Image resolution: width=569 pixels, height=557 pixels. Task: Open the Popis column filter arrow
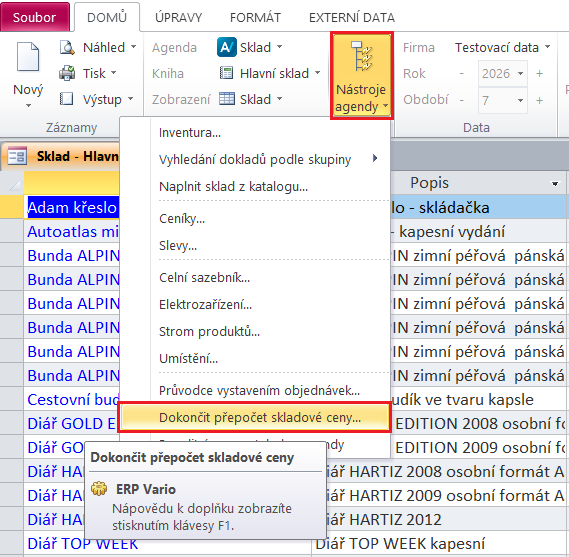click(555, 184)
